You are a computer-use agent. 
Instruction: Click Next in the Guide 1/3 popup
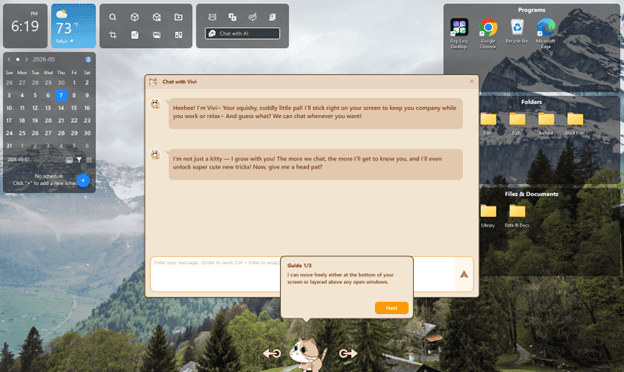392,308
